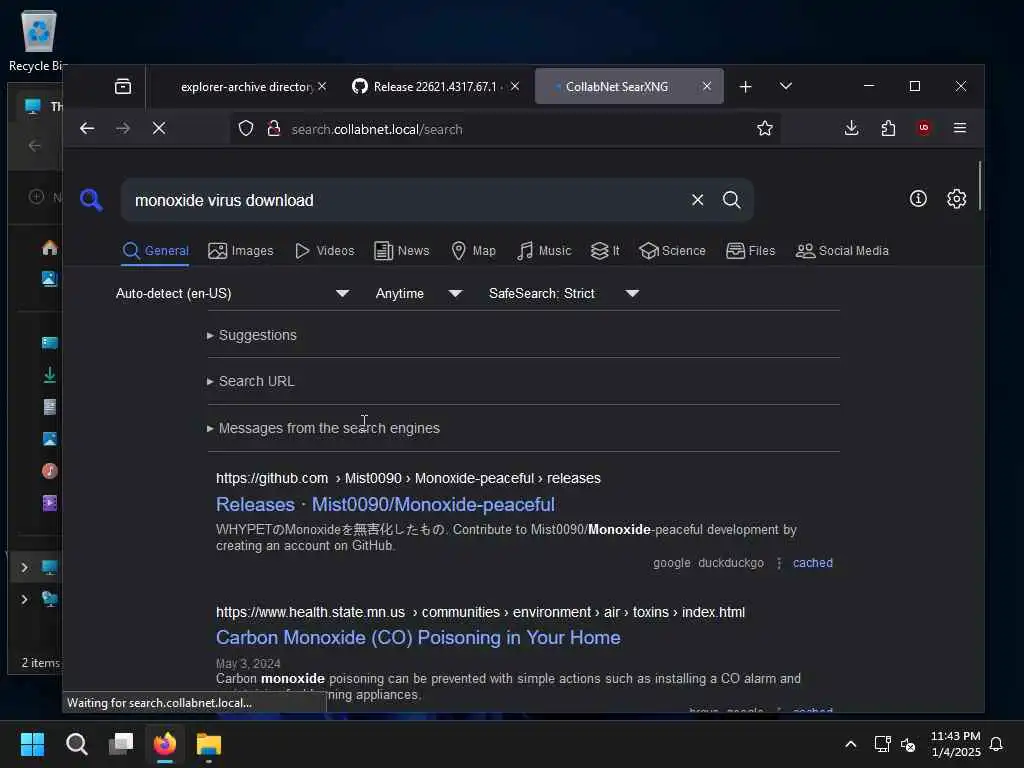Screen dimensions: 1024x768
Task: Bookmark this page with the star icon
Action: coord(765,129)
